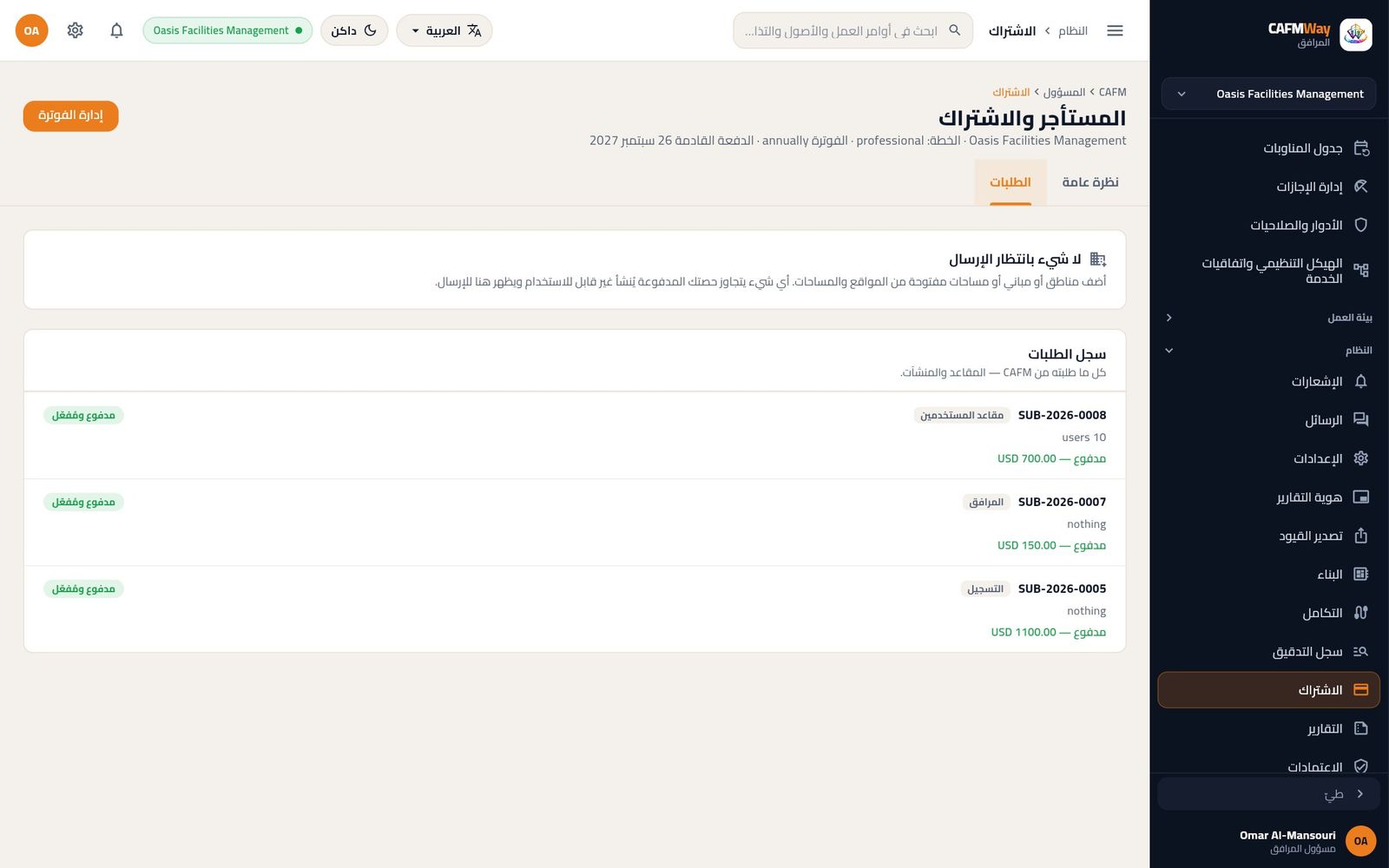Collapse the sidebar with طي button
1389x868 pixels.
pyautogui.click(x=1268, y=794)
